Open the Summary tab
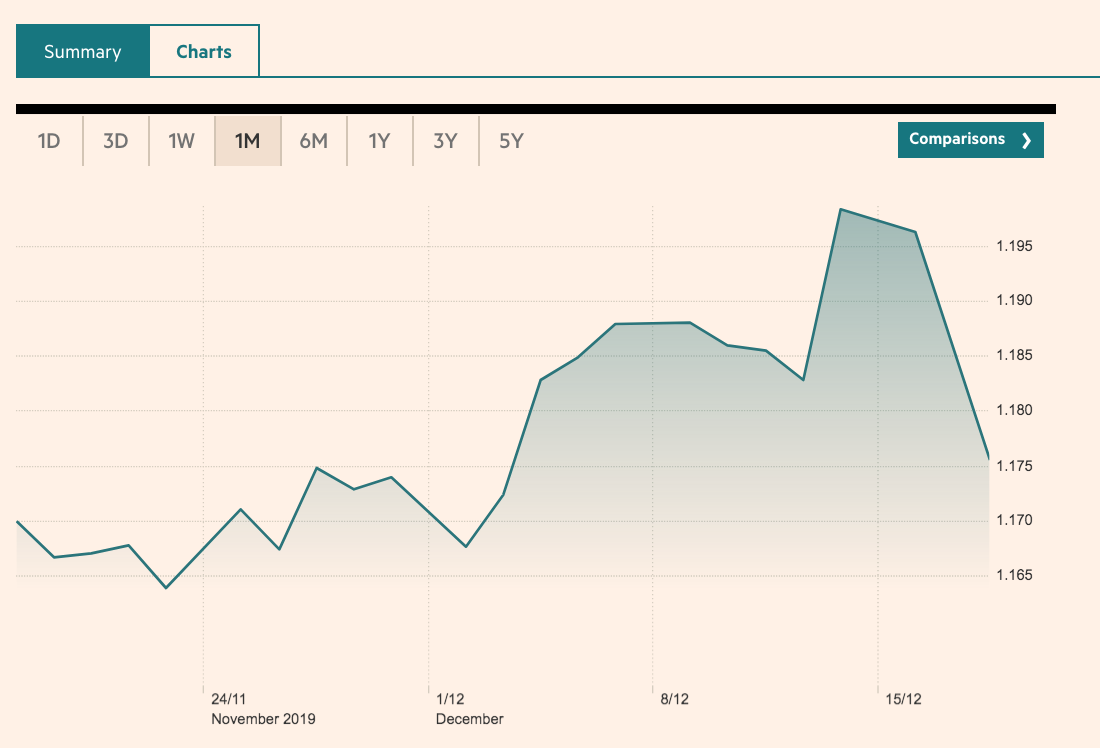 [82, 52]
